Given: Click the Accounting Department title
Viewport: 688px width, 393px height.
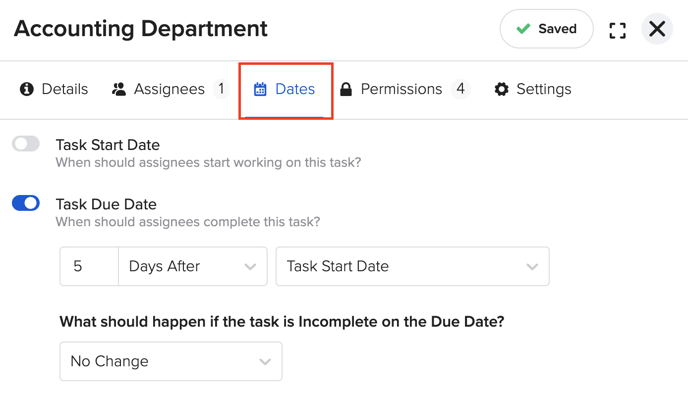Looking at the screenshot, I should (x=140, y=29).
